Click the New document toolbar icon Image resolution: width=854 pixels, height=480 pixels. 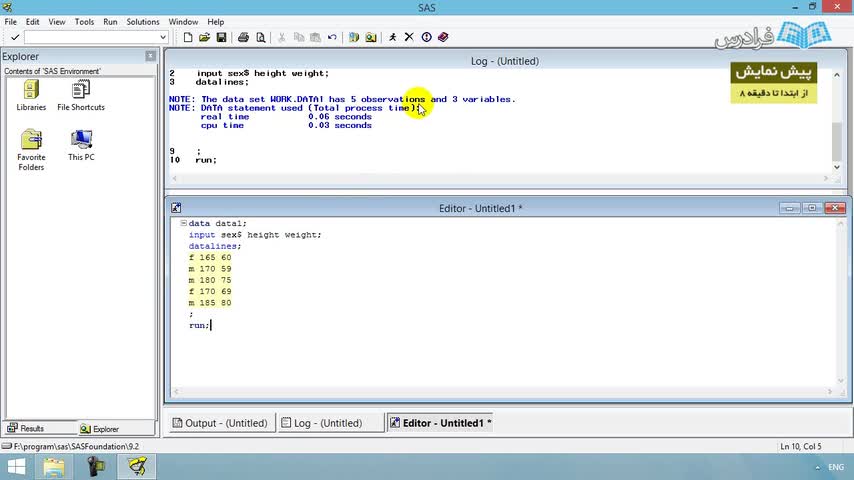tap(188, 37)
